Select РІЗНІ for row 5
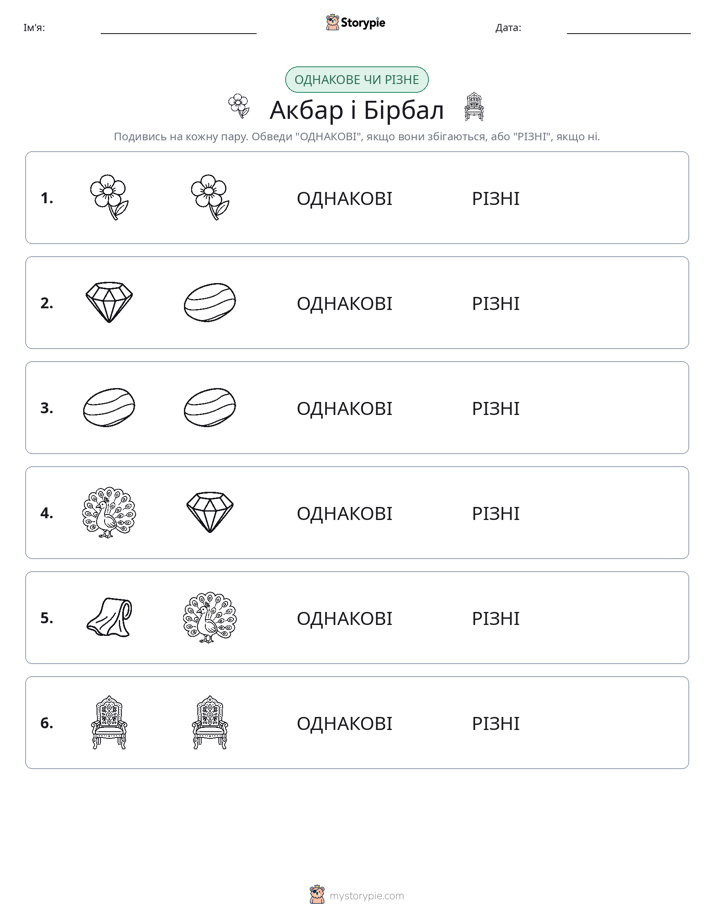The image size is (714, 924). tap(495, 618)
